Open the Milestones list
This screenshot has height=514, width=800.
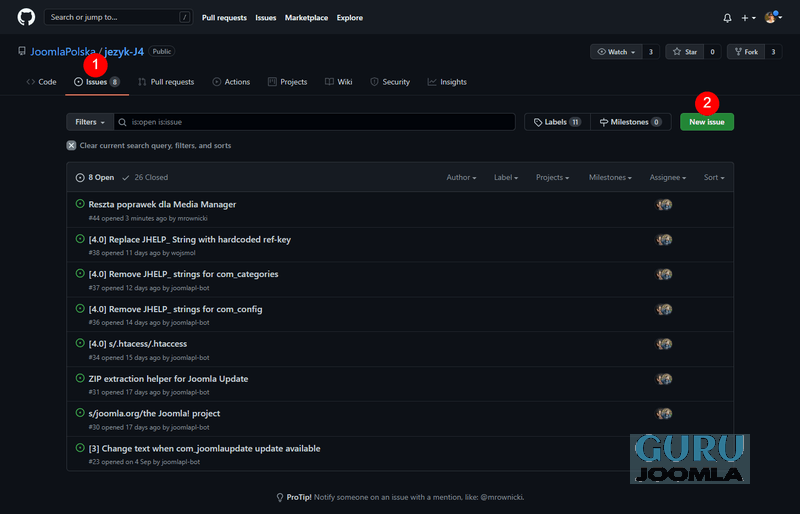coord(631,122)
